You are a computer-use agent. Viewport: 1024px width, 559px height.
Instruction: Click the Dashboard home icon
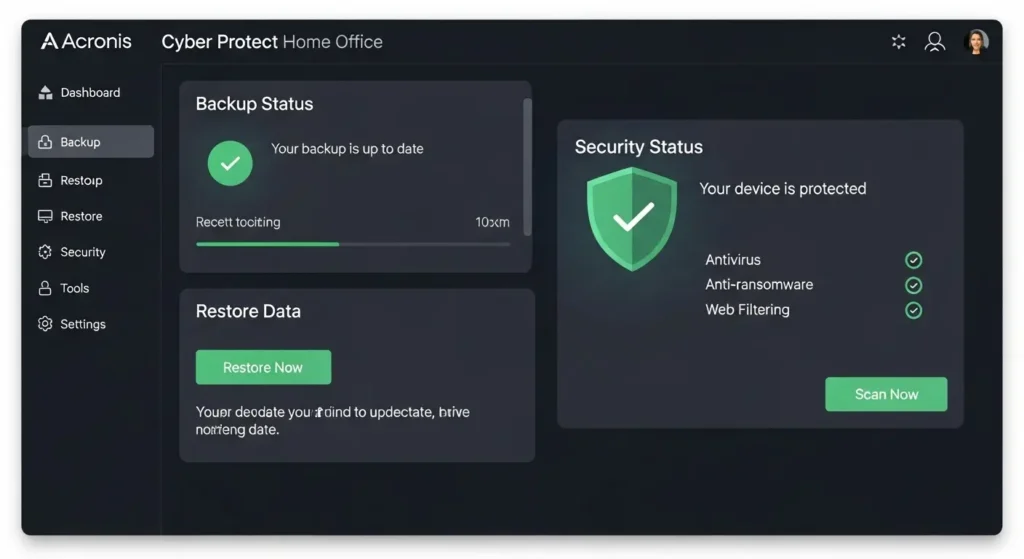pyautogui.click(x=45, y=93)
